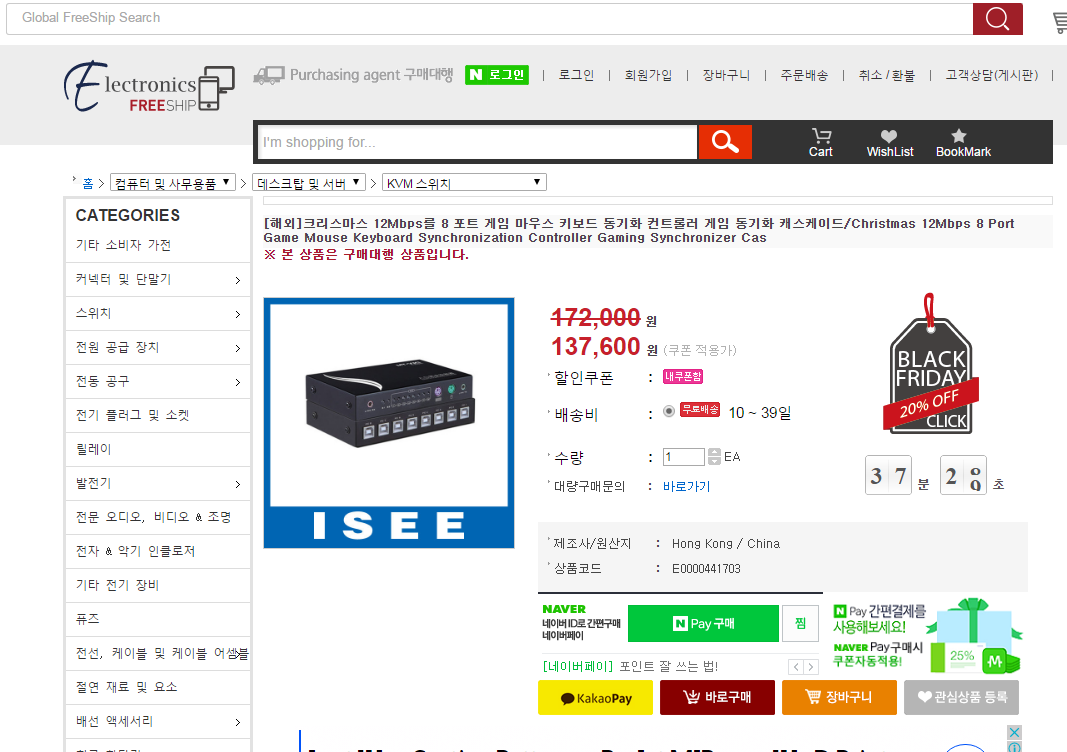Image resolution: width=1067 pixels, height=752 pixels.
Task: Click the red search magnifier in top bar
Action: point(997,18)
